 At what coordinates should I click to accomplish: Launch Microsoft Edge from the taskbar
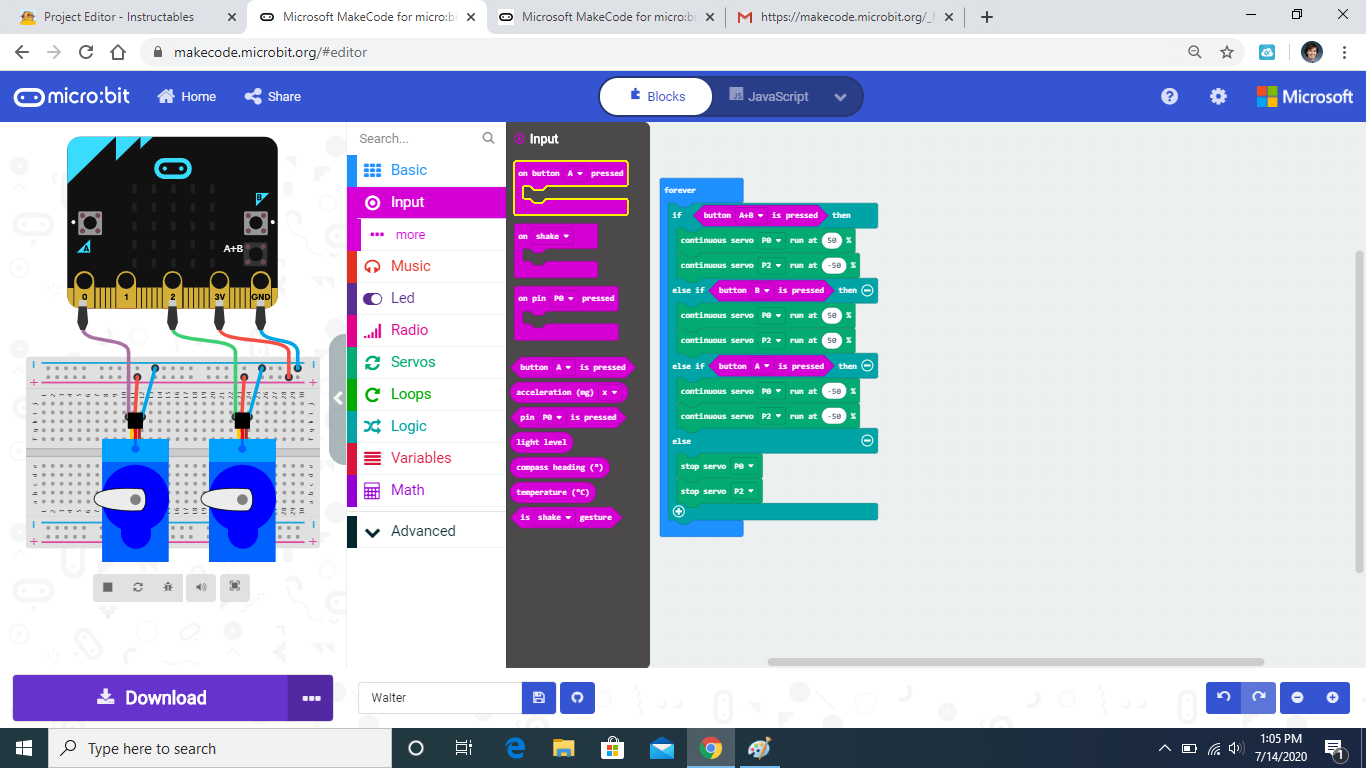coord(516,748)
